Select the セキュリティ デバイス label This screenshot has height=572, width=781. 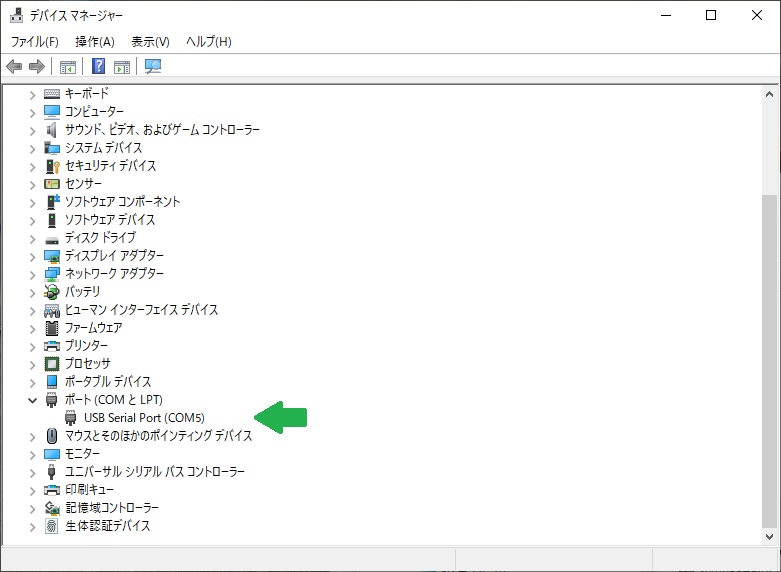coord(111,166)
